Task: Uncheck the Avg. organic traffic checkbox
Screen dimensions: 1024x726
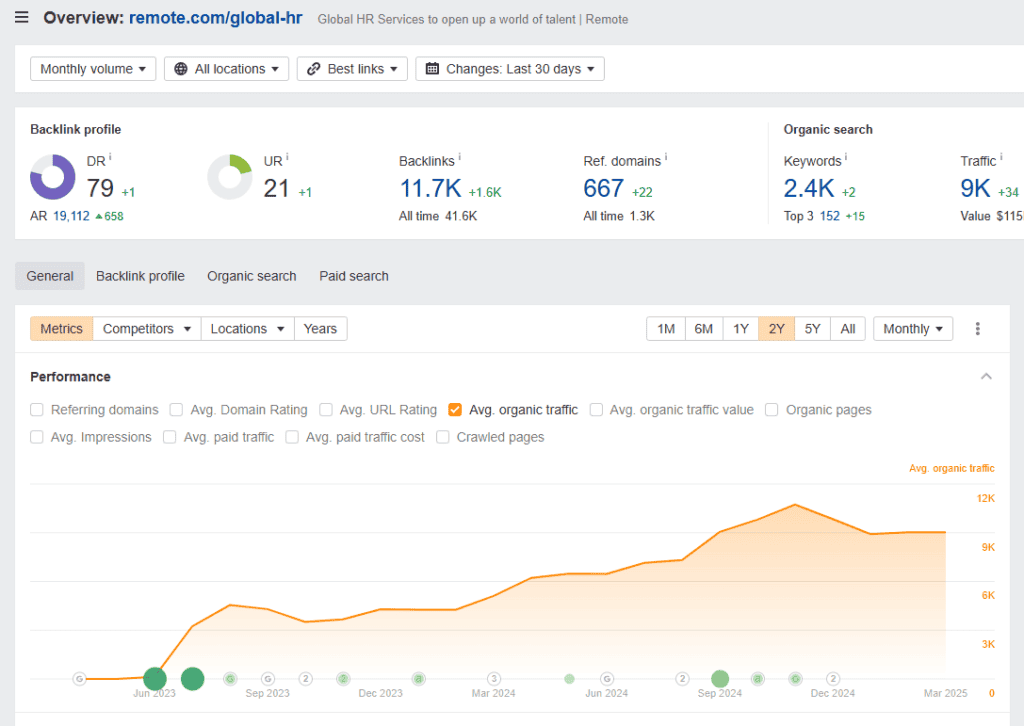Action: tap(455, 410)
